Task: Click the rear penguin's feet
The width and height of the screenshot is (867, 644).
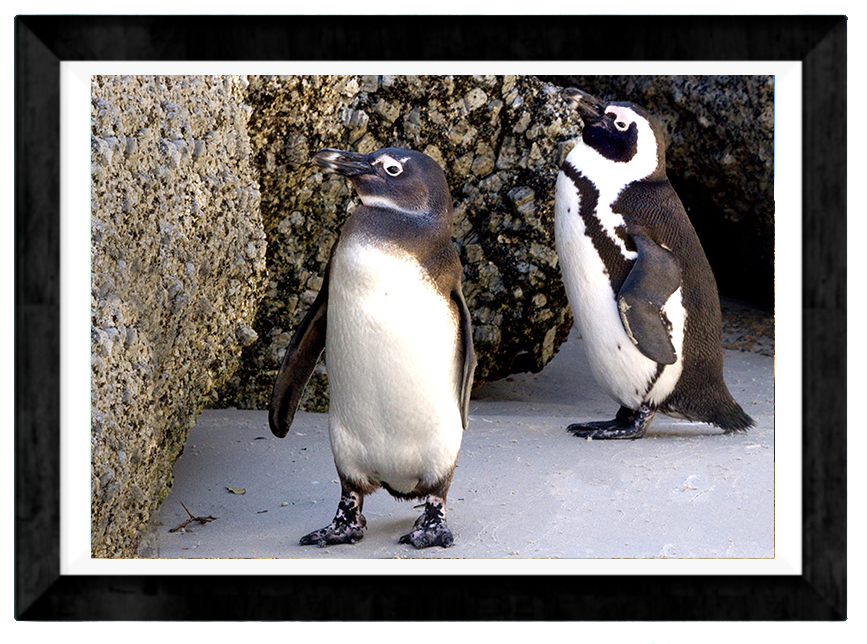Action: pos(612,426)
